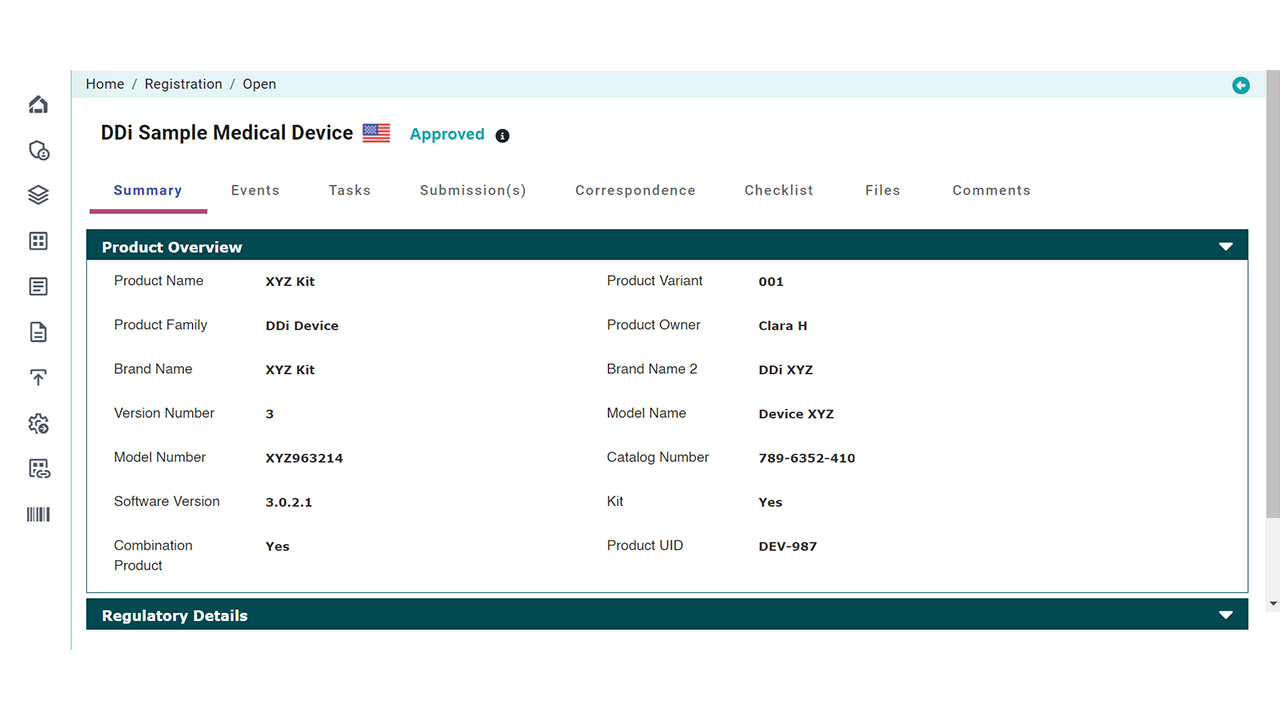This screenshot has height=720, width=1280.
Task: Click the United States flag icon
Action: pyautogui.click(x=376, y=133)
